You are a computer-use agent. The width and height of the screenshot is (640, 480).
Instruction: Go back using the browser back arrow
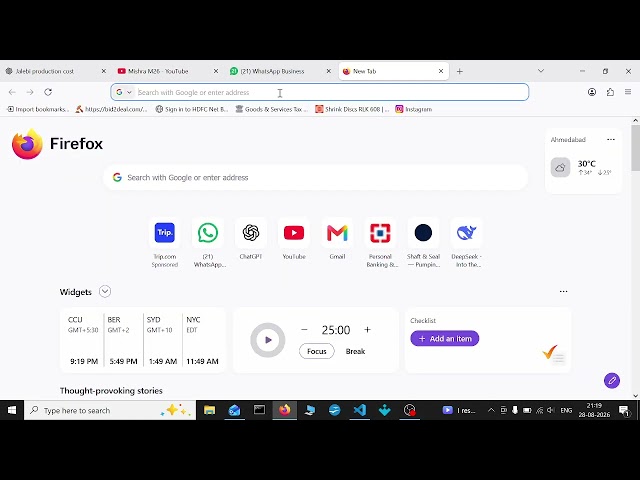coord(12,92)
